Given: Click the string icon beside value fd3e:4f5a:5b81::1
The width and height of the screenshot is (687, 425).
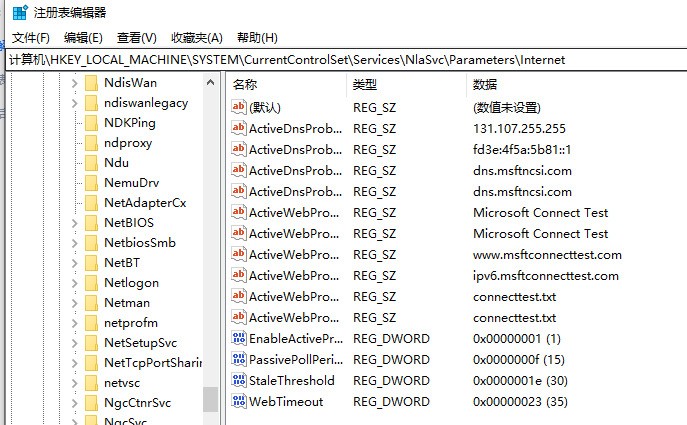Looking at the screenshot, I should point(239,149).
